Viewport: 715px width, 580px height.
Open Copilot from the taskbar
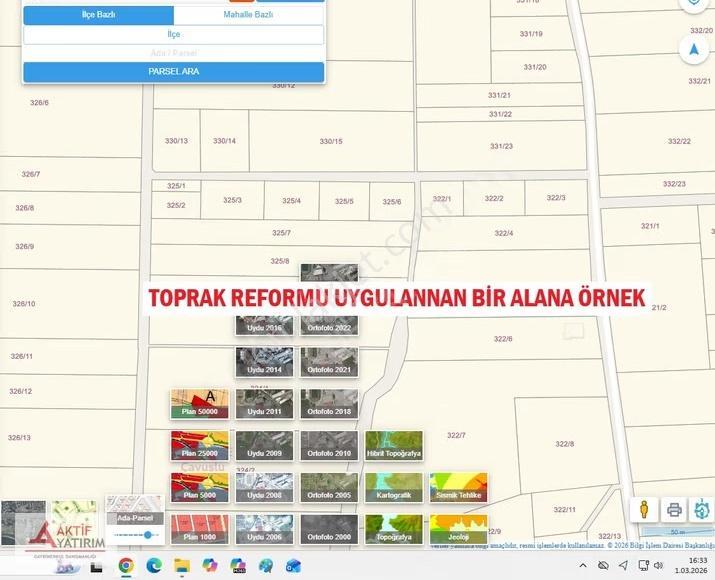[x=210, y=566]
